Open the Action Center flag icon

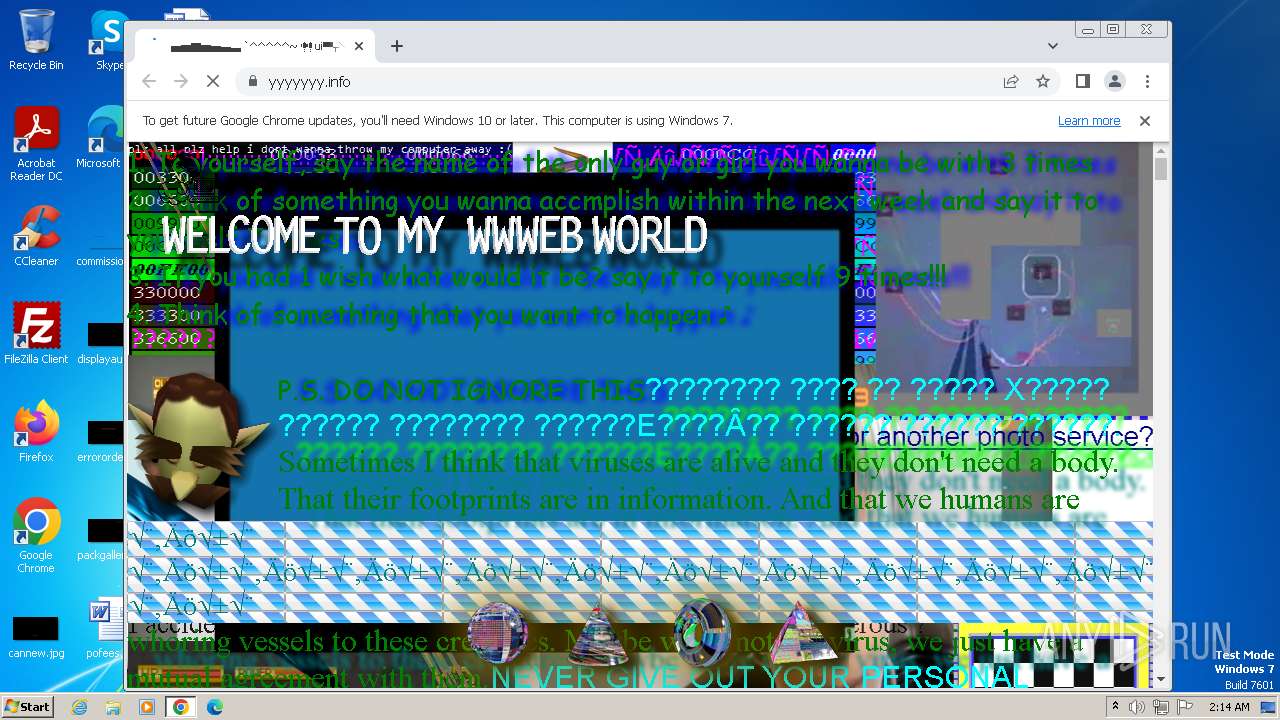1184,707
